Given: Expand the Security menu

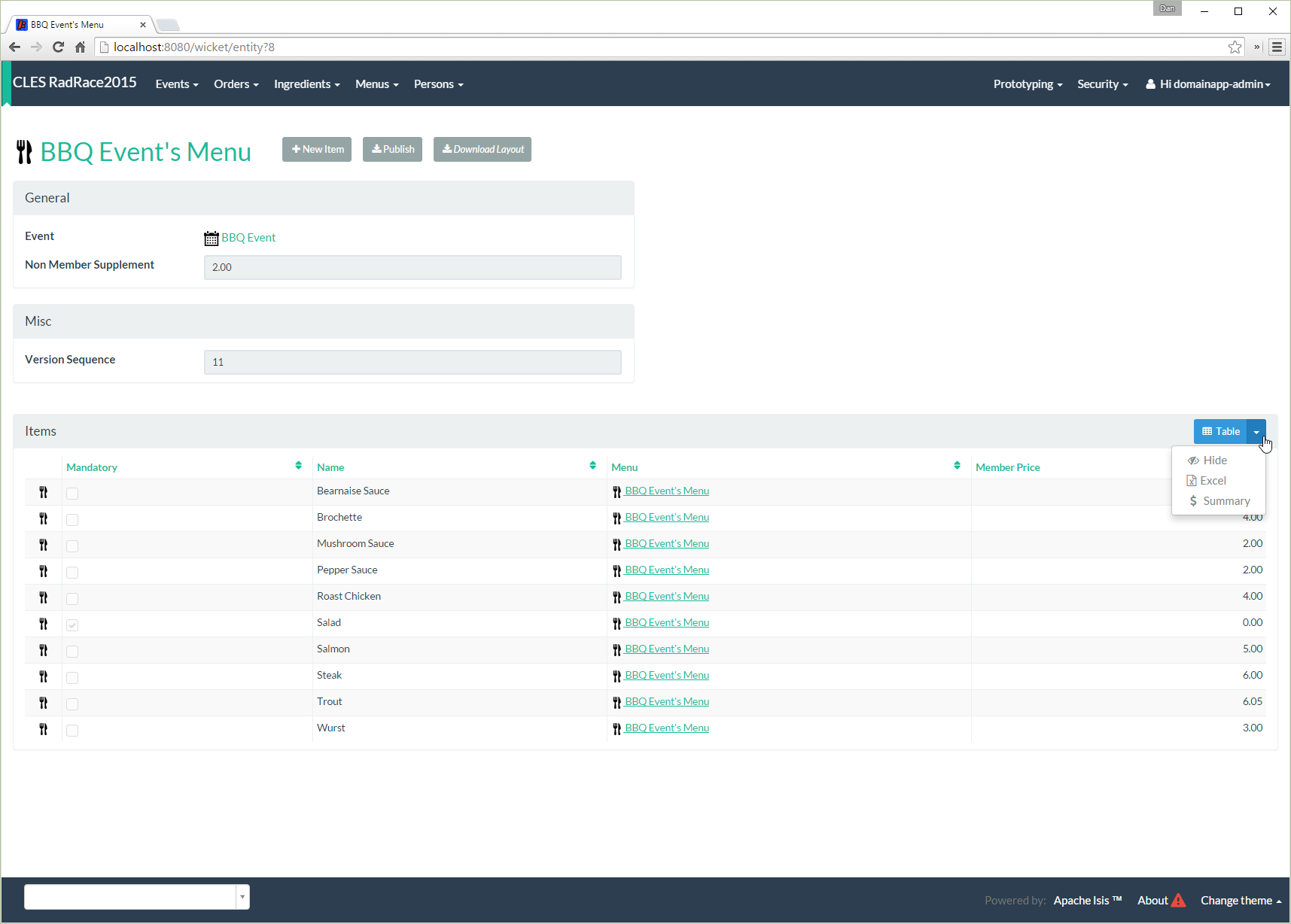Looking at the screenshot, I should (1103, 84).
